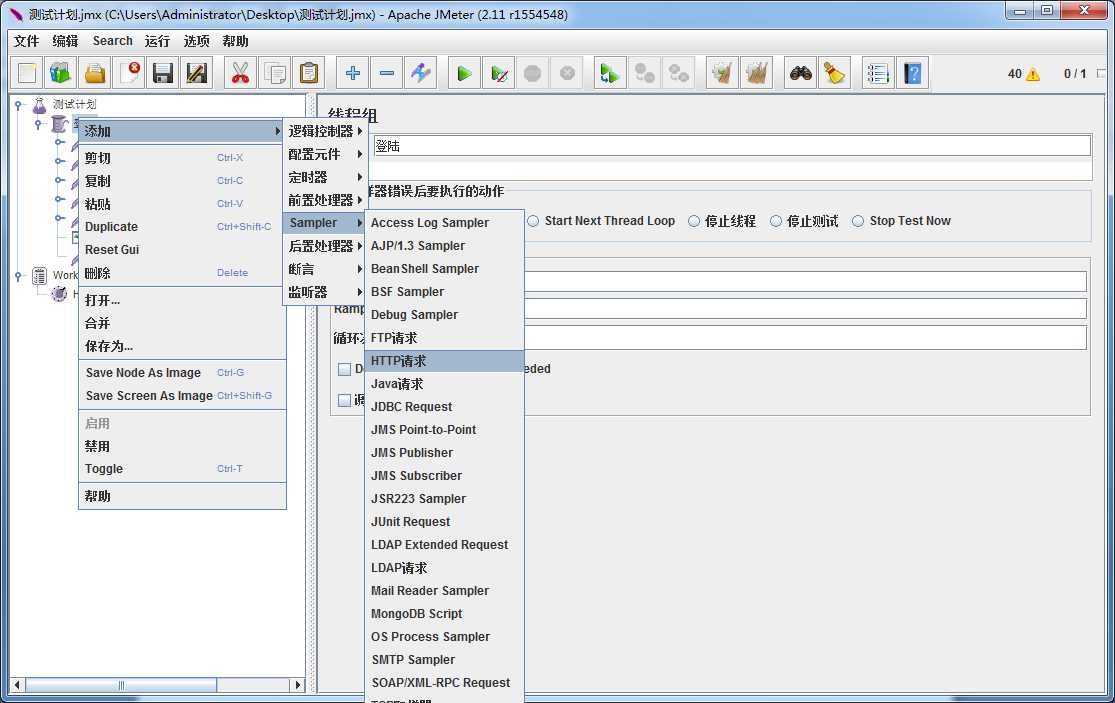Click the Close test plan icon
The width and height of the screenshot is (1115, 703).
129,73
